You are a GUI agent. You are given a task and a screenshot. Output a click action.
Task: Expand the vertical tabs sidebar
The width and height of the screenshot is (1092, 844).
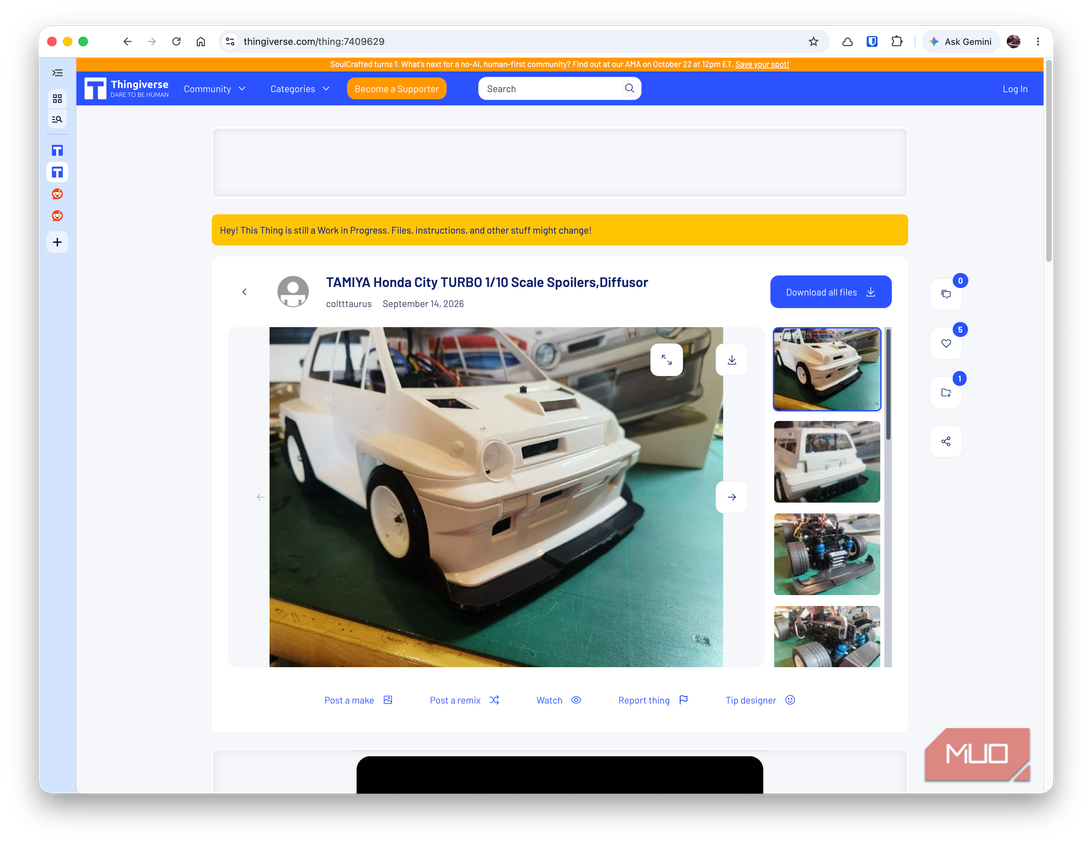[x=57, y=72]
